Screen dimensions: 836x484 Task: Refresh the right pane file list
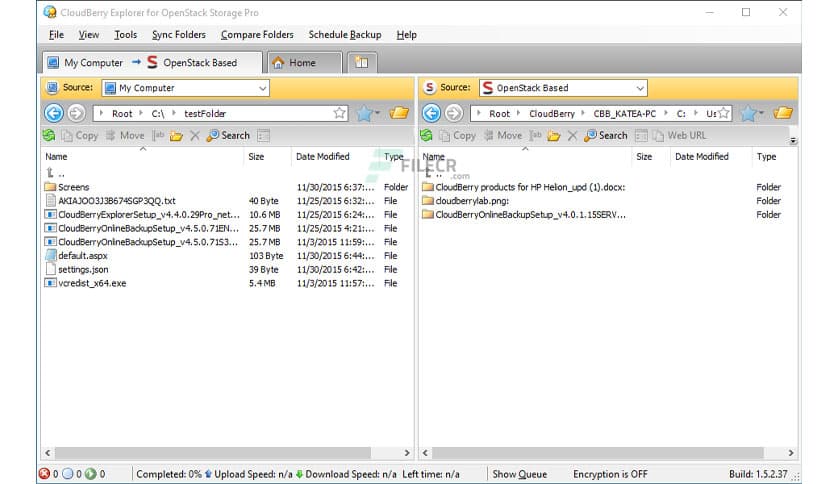click(x=426, y=135)
